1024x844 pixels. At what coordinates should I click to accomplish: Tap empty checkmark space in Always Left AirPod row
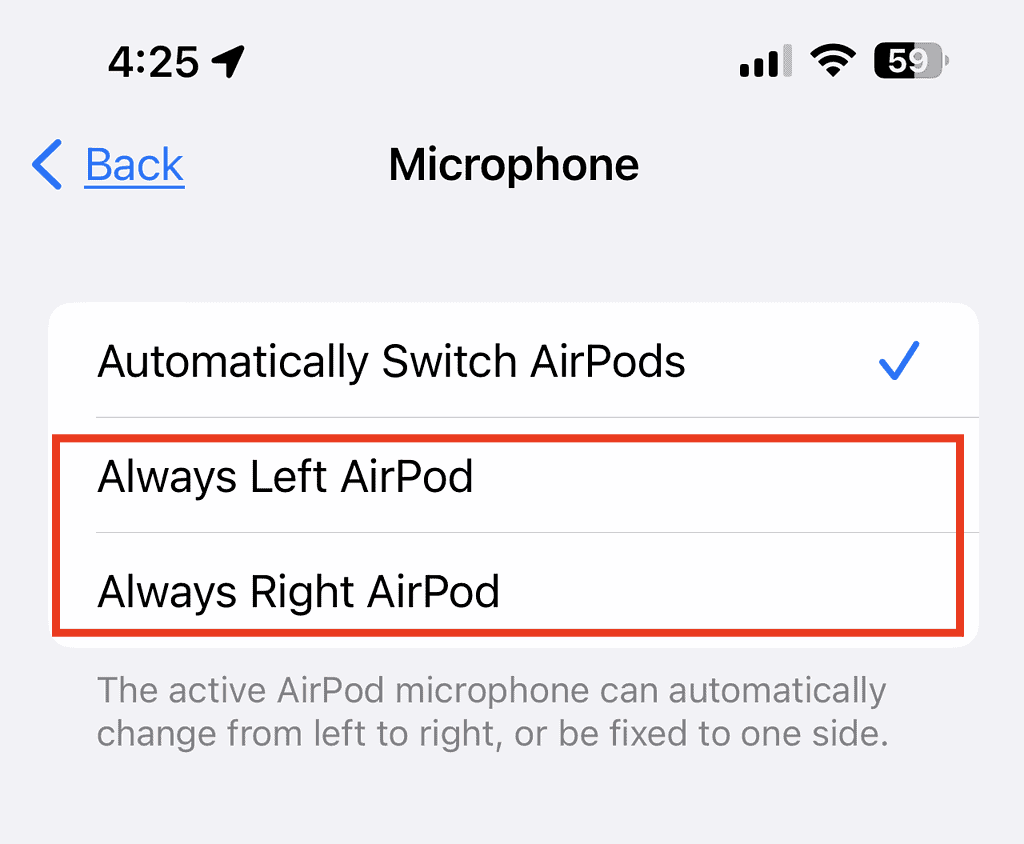pos(899,476)
